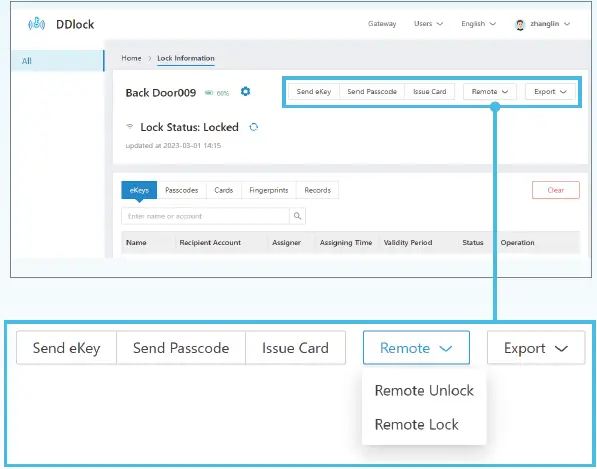Click enlarged Export dropdown button
Image resolution: width=597 pixels, height=469 pixels.
point(536,348)
